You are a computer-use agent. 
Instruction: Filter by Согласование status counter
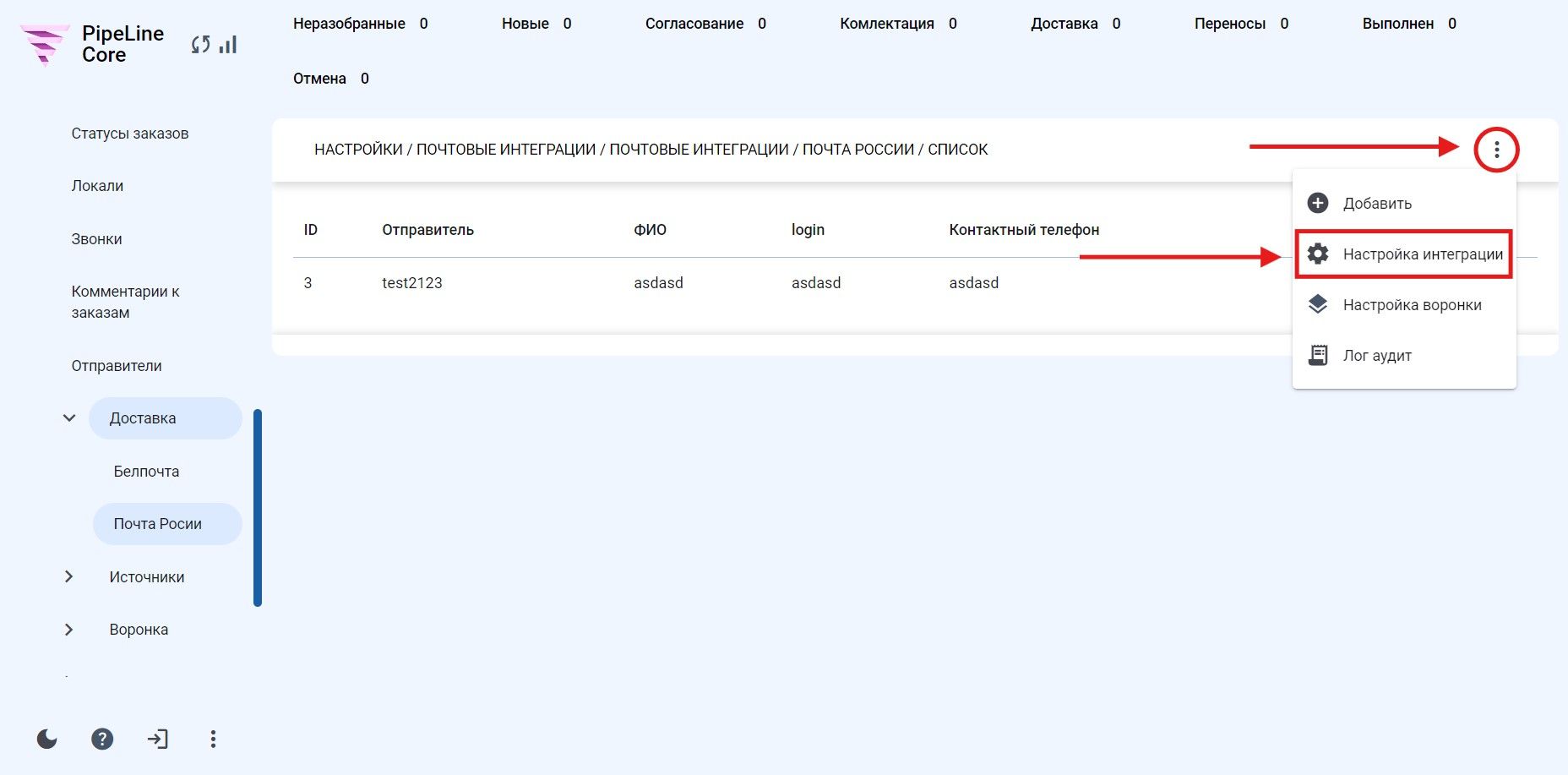click(x=705, y=24)
